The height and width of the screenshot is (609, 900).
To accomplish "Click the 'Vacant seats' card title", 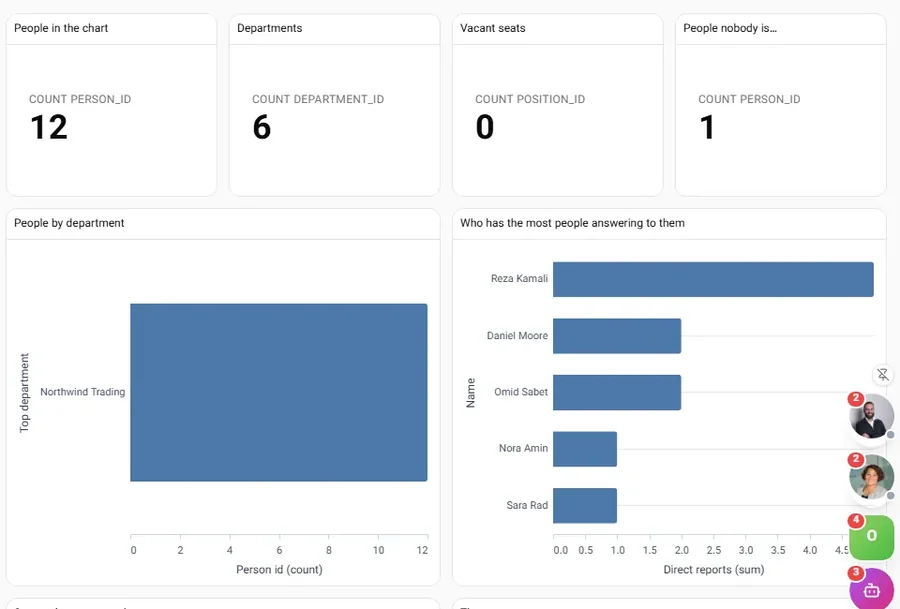I will (x=492, y=28).
